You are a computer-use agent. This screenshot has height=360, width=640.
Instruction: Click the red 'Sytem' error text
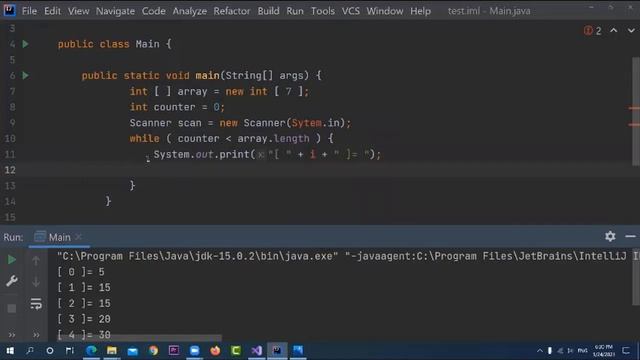click(306, 123)
